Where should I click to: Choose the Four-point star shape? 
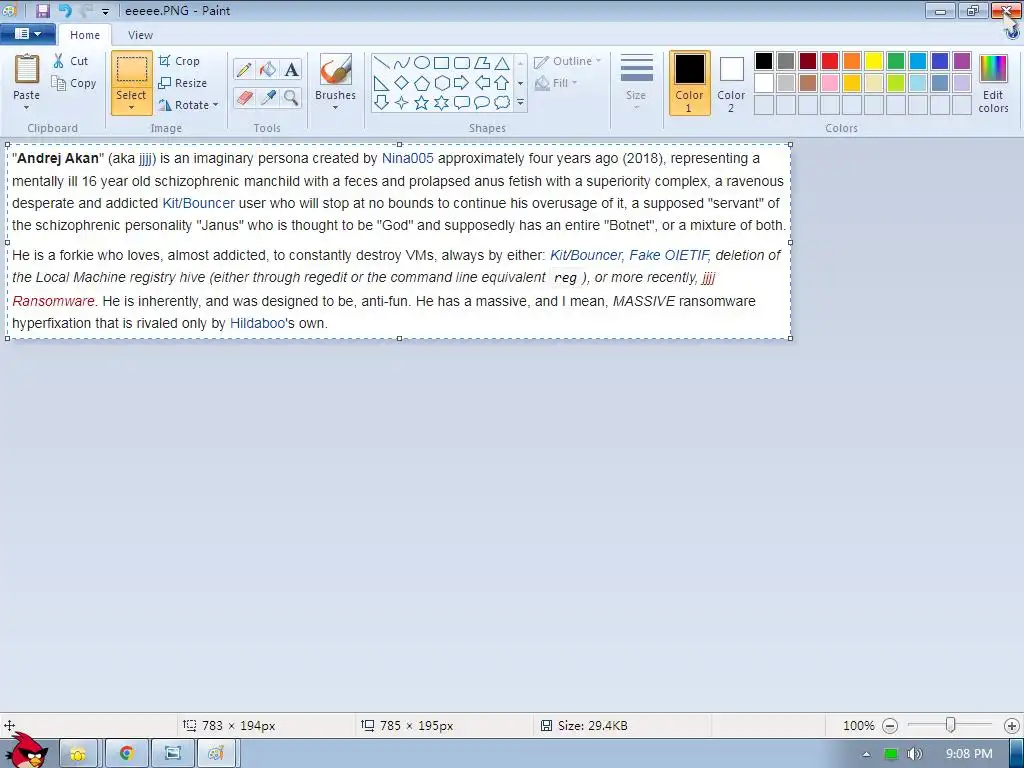tap(402, 103)
